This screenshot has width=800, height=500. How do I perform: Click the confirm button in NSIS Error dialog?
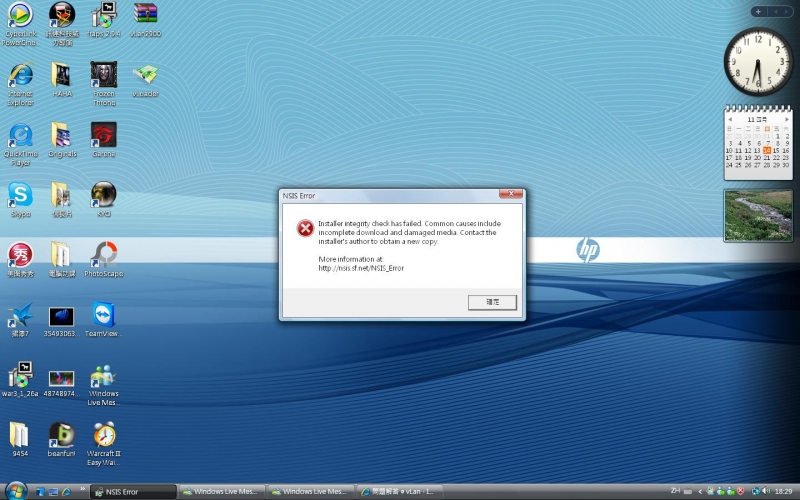pyautogui.click(x=492, y=302)
